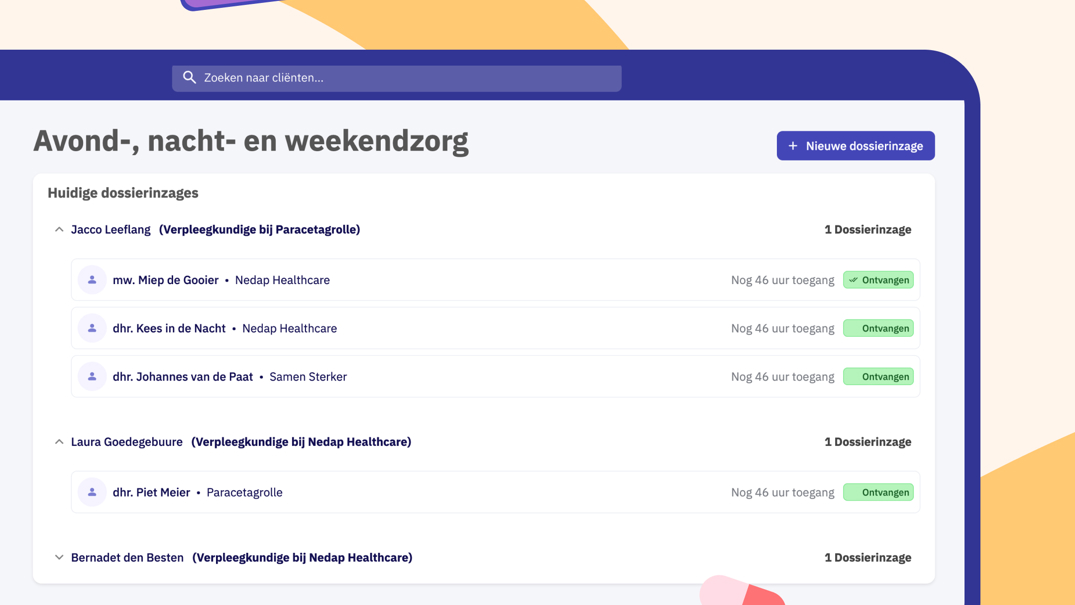Image resolution: width=1075 pixels, height=605 pixels.
Task: Click the Ontvangen badge for Johannes van de Paat
Action: (x=878, y=377)
